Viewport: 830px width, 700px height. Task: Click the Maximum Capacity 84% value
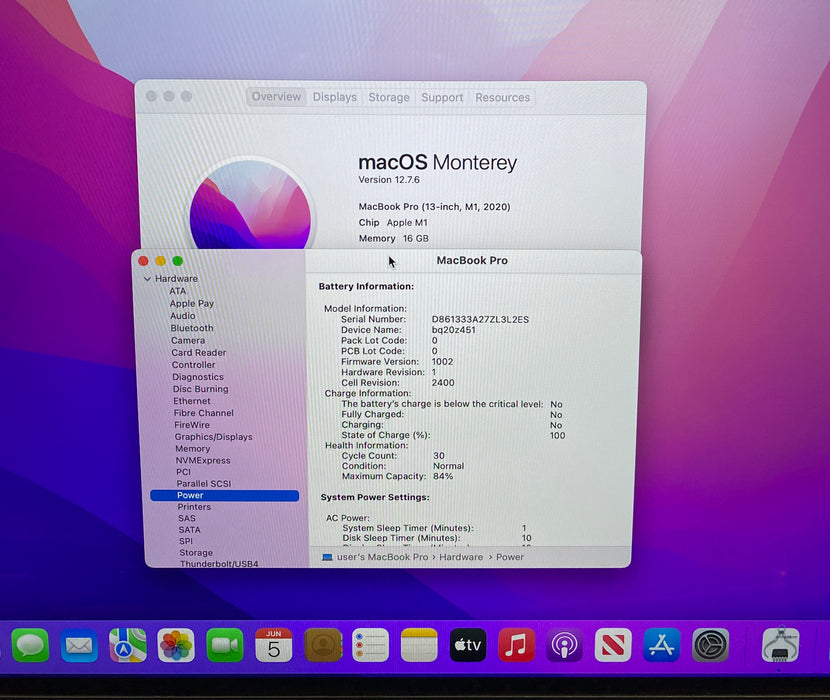tap(443, 476)
